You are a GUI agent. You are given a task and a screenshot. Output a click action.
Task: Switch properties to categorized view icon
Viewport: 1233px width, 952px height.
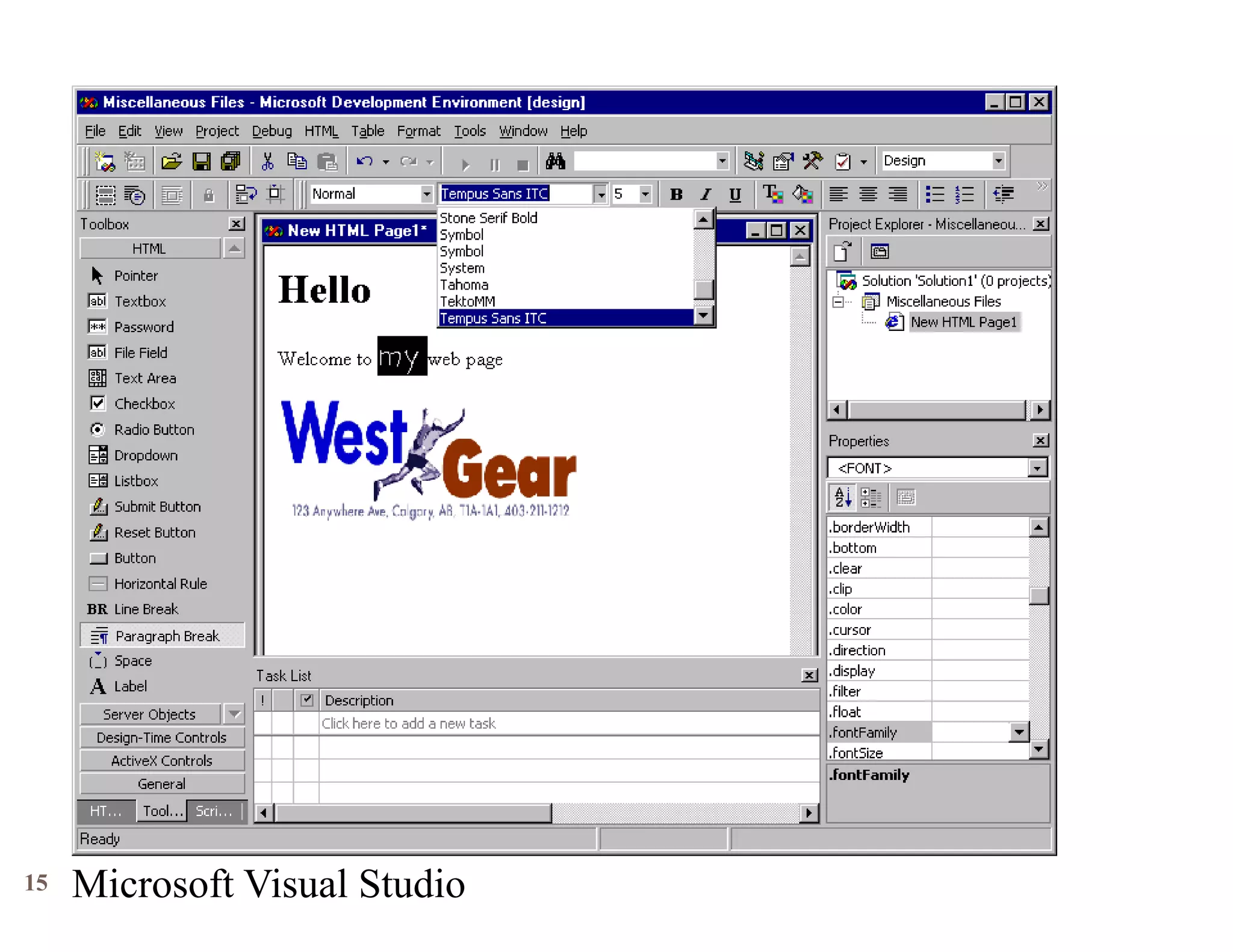point(871,498)
